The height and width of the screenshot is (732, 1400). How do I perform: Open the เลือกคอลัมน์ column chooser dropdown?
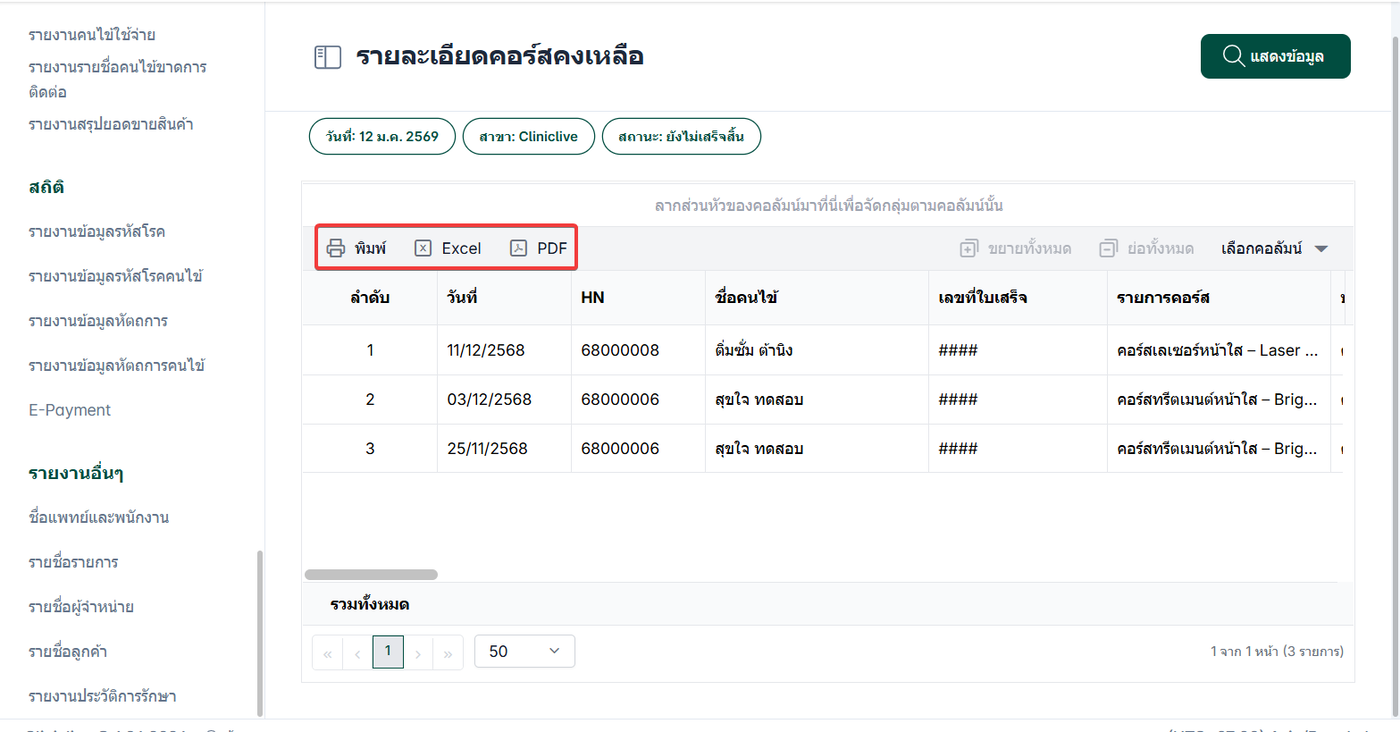coord(1275,248)
